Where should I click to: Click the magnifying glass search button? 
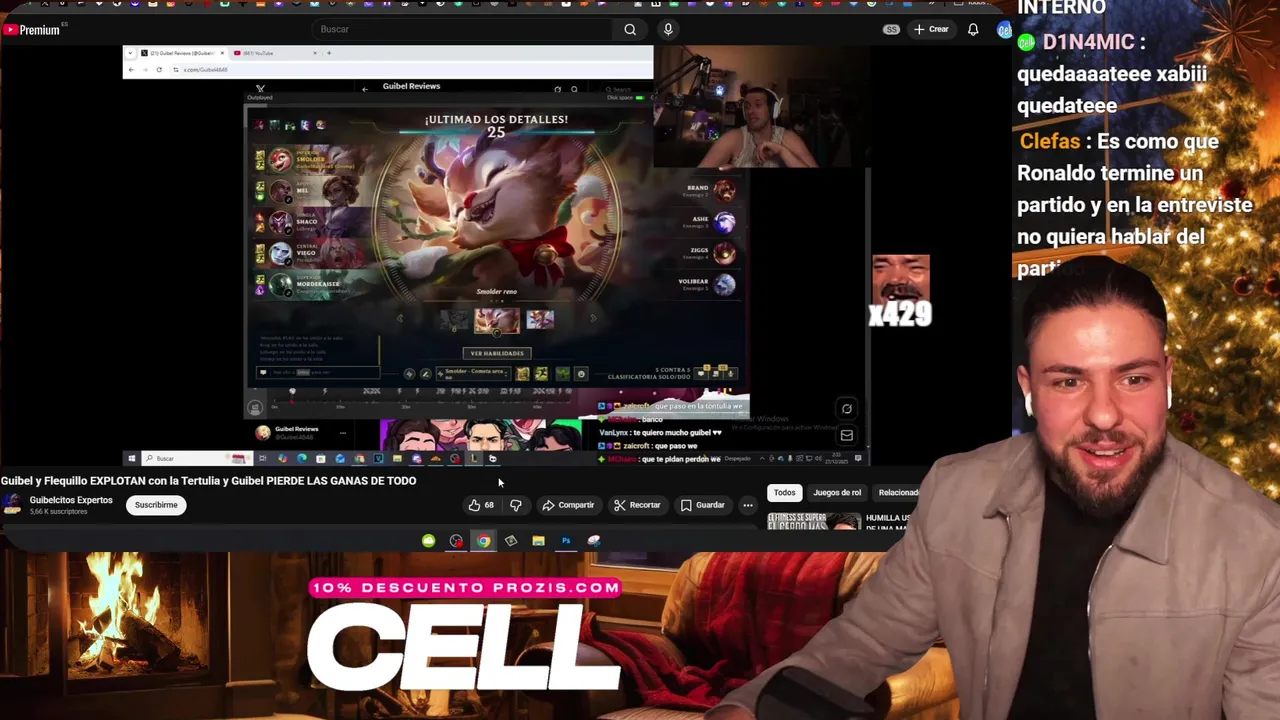630,29
